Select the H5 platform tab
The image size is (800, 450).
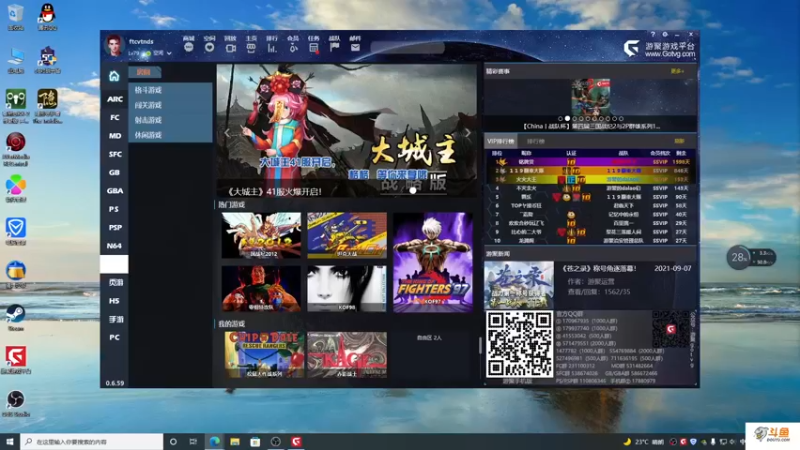coord(114,301)
